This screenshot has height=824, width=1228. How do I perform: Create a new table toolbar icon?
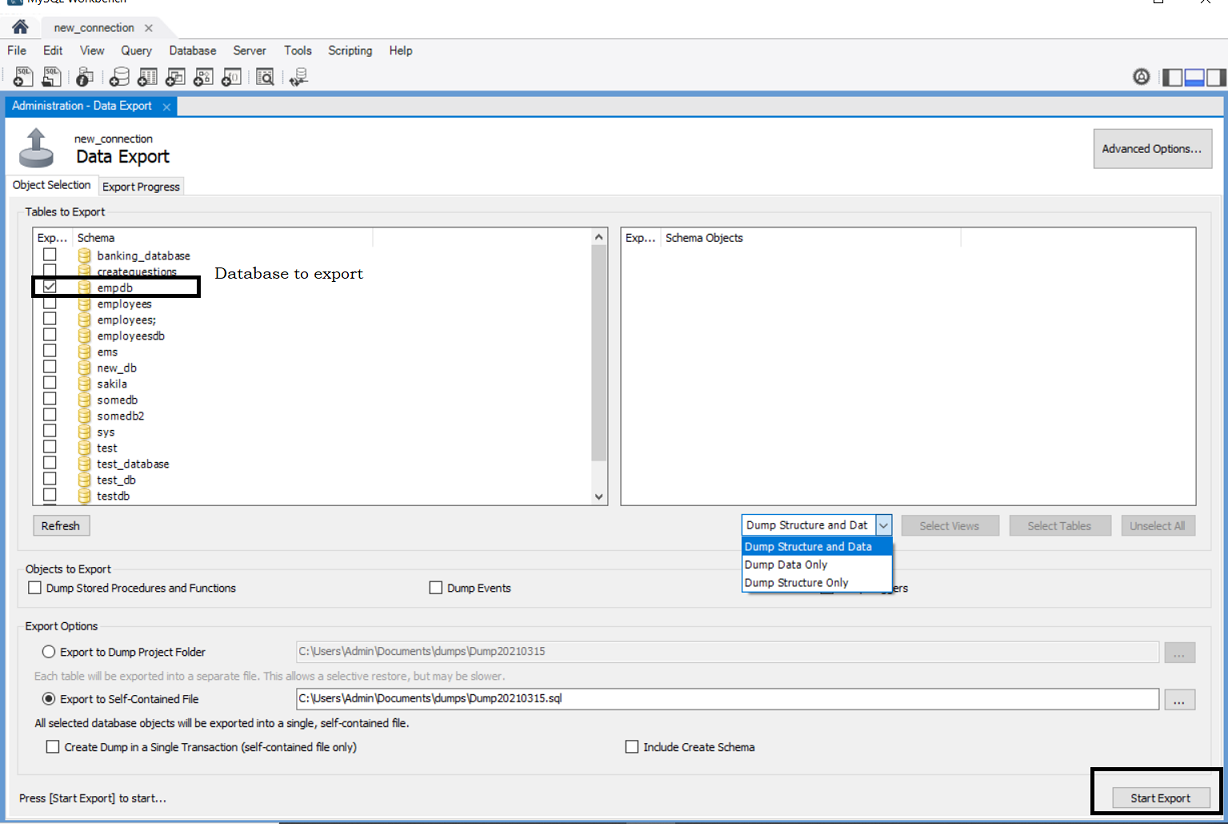click(148, 76)
